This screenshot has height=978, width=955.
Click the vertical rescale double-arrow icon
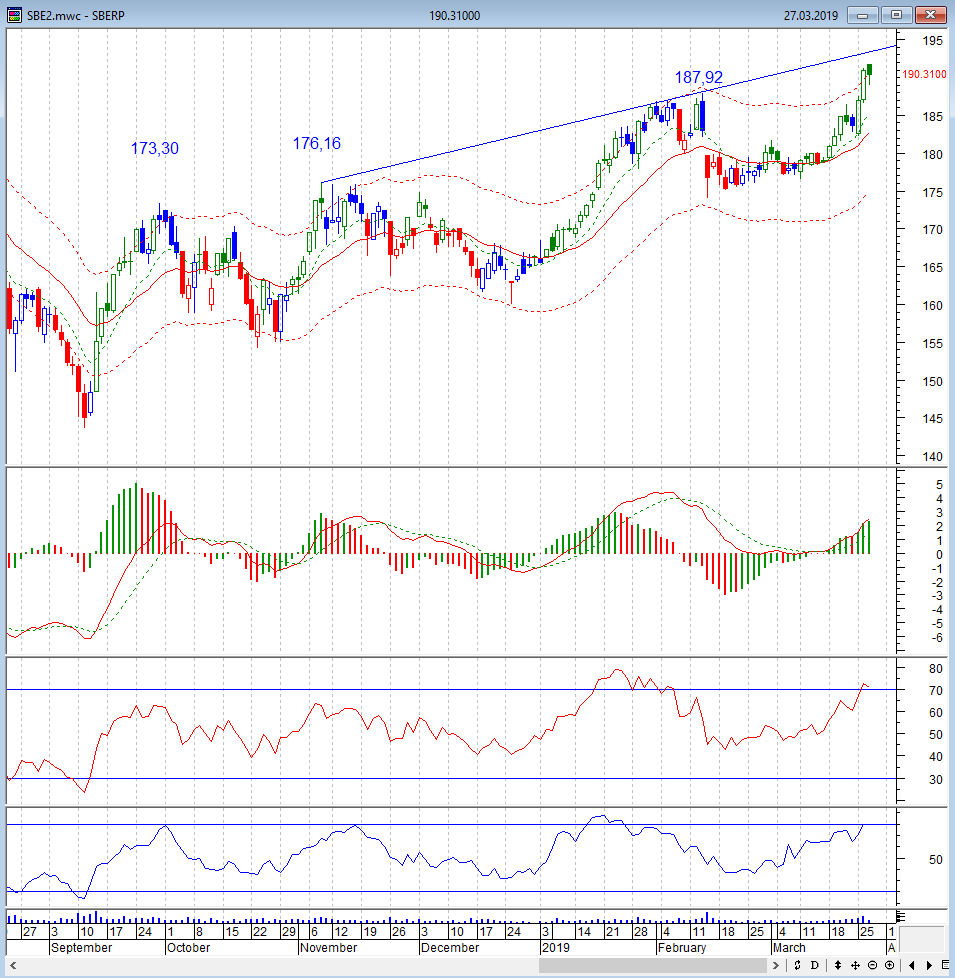838,965
